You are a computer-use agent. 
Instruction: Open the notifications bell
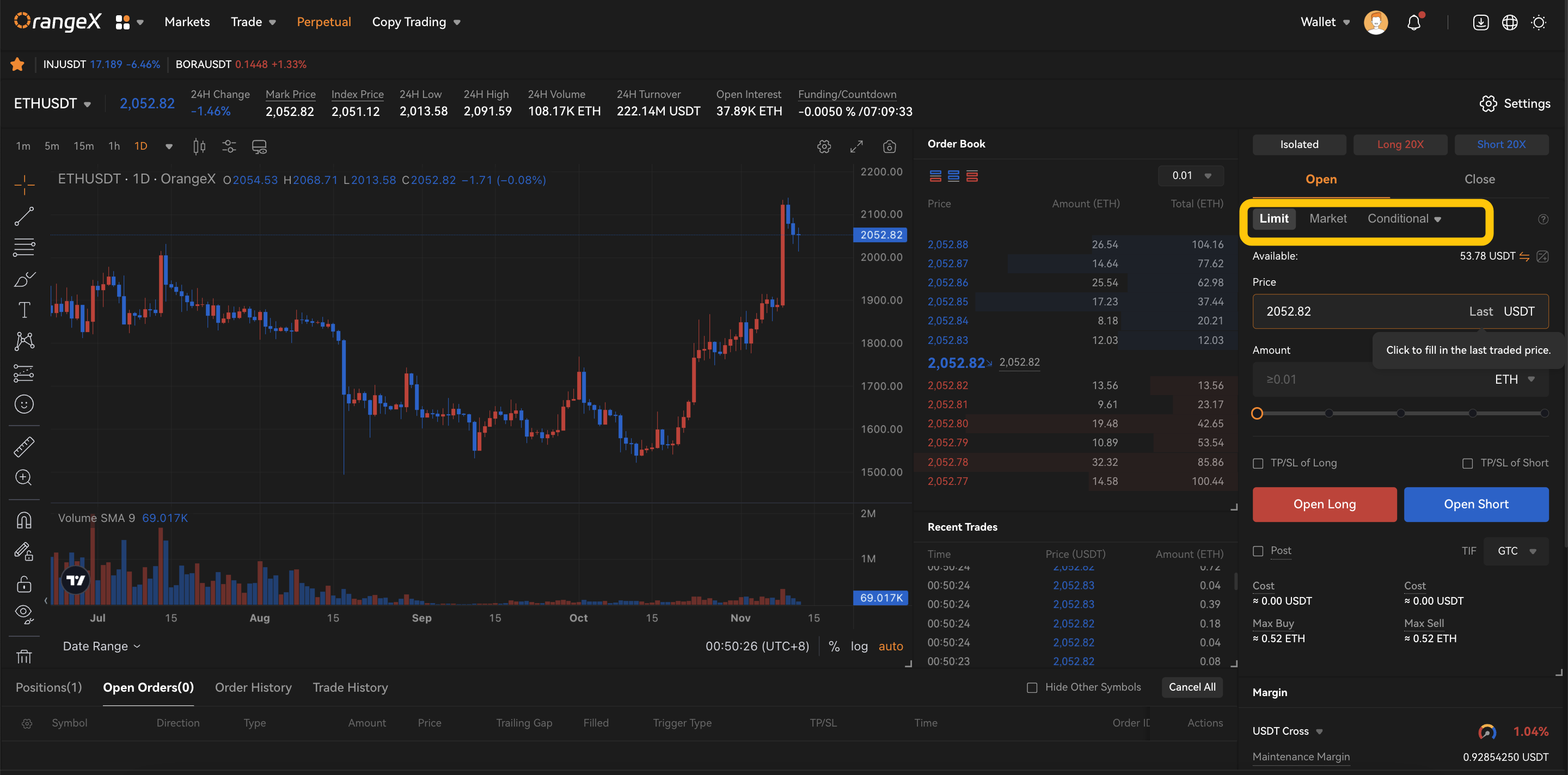(x=1414, y=22)
